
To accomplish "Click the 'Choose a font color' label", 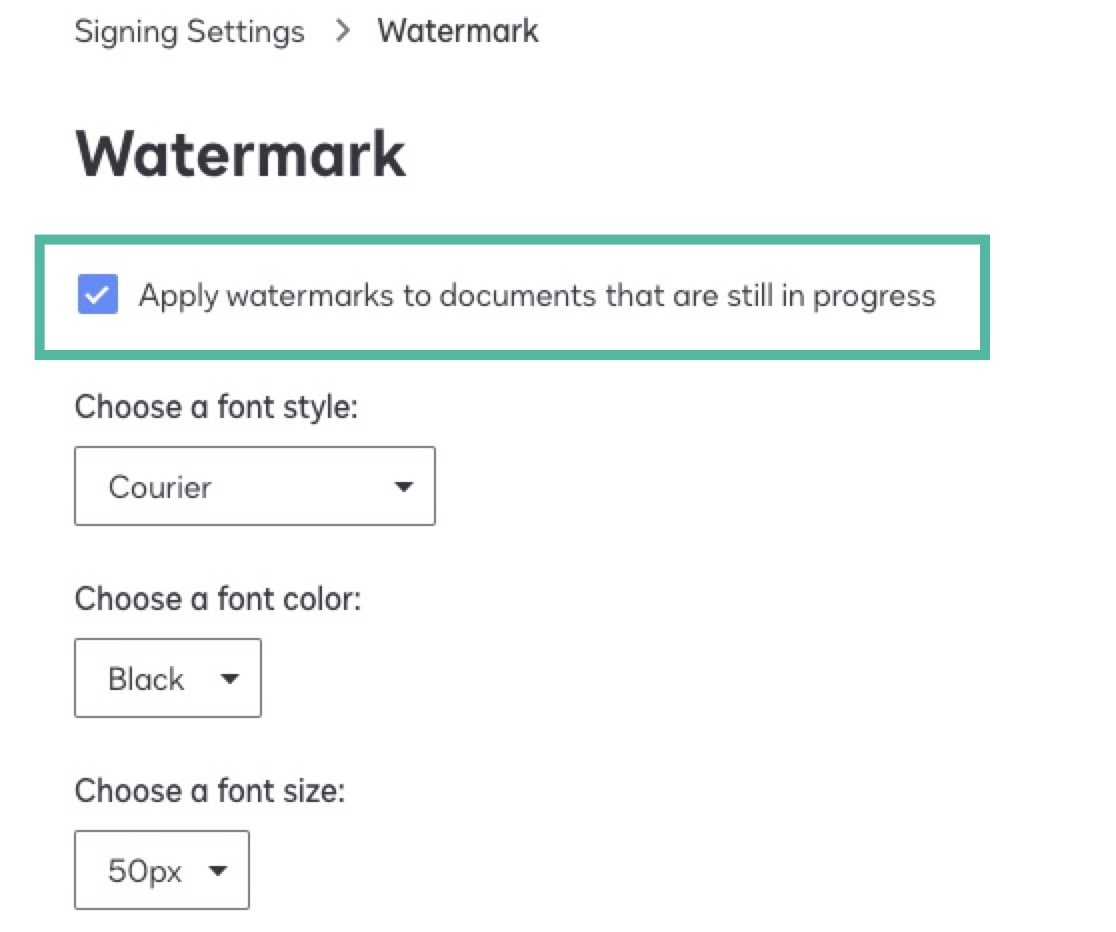I will click(x=218, y=599).
